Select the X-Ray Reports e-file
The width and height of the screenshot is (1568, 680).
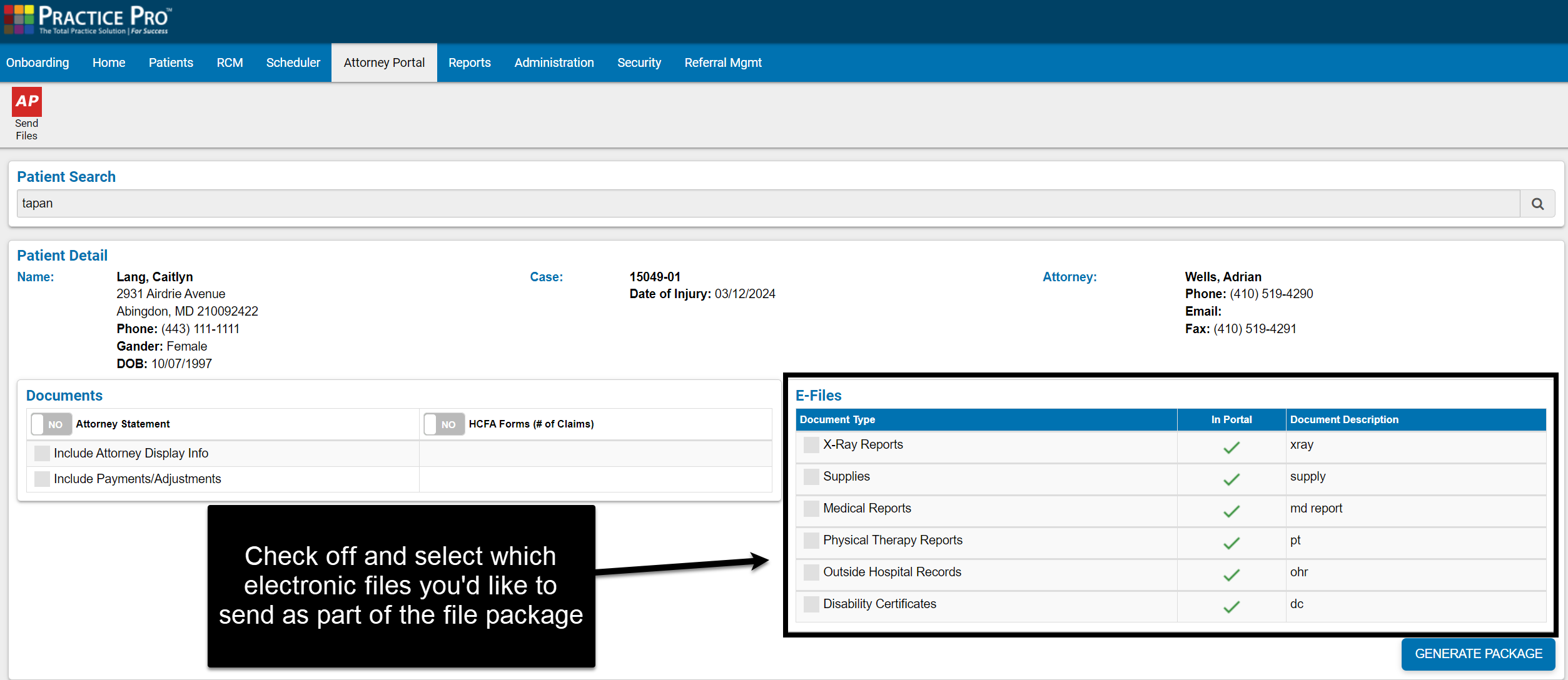tap(810, 444)
